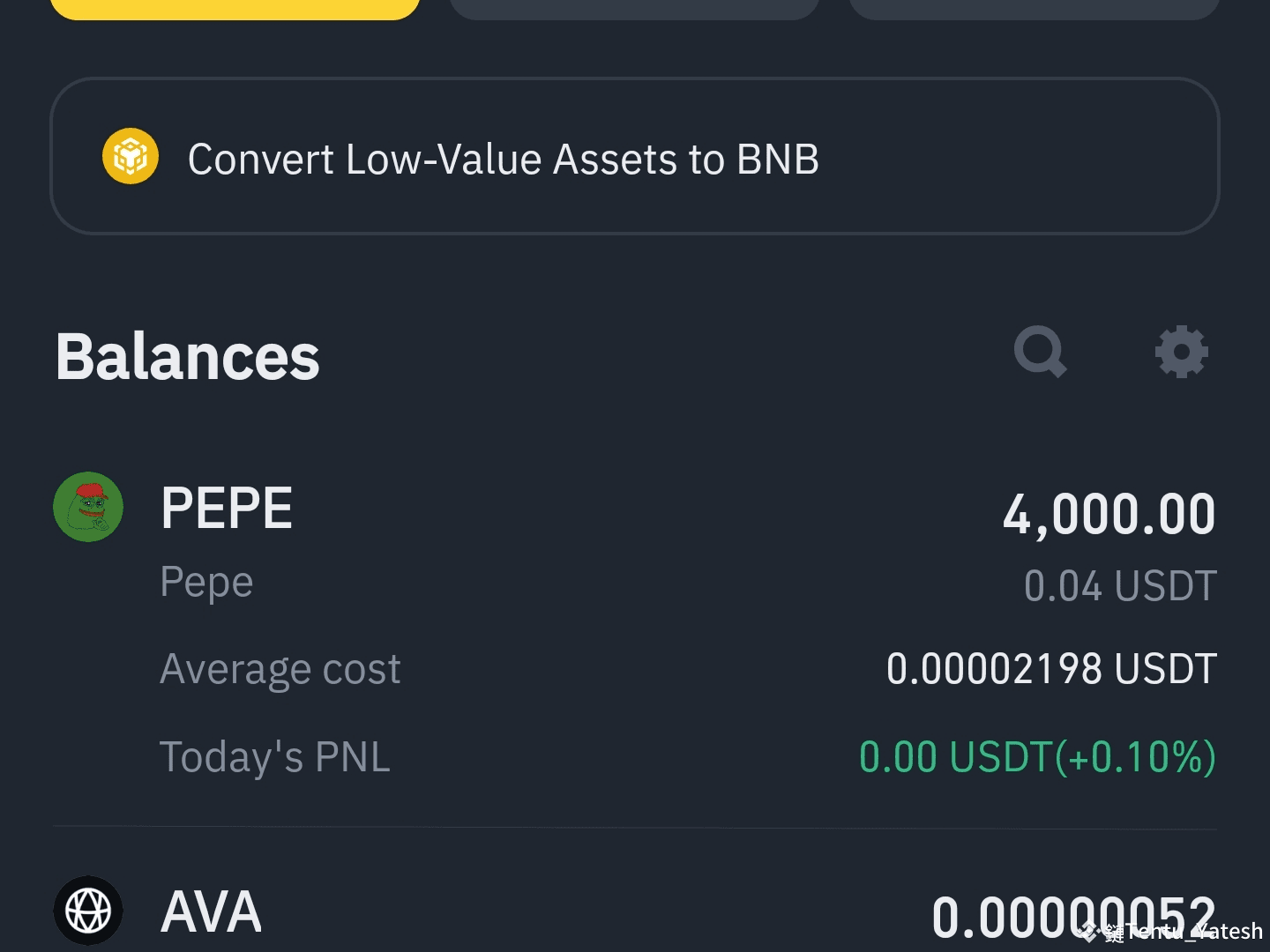Click the Balances heading
The width and height of the screenshot is (1270, 952).
coord(187,356)
